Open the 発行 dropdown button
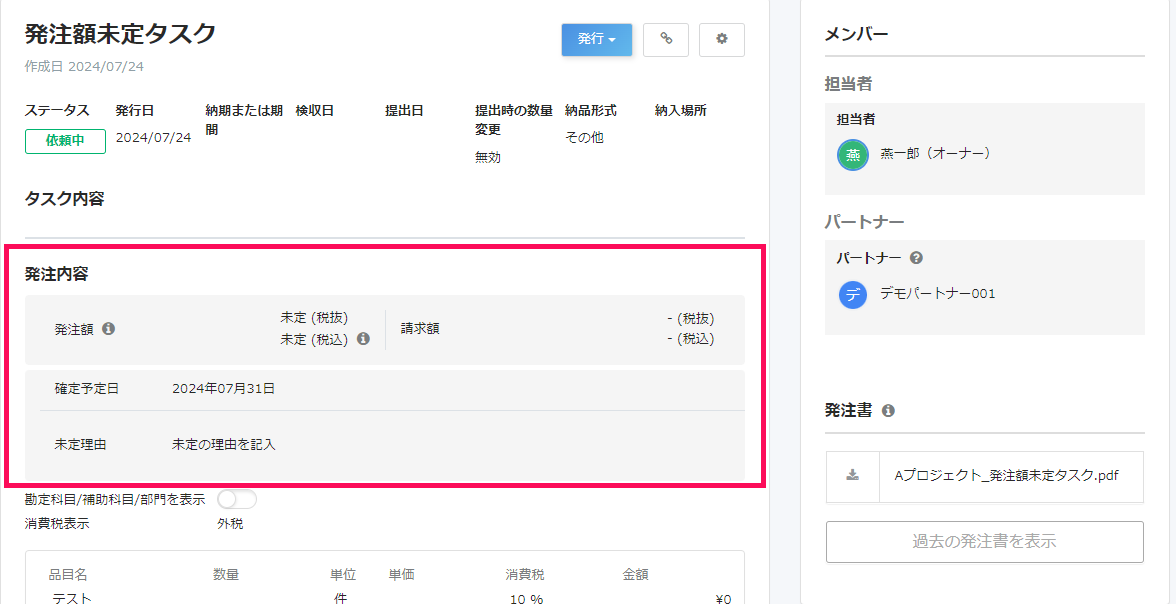The height and width of the screenshot is (604, 1176). pos(597,40)
